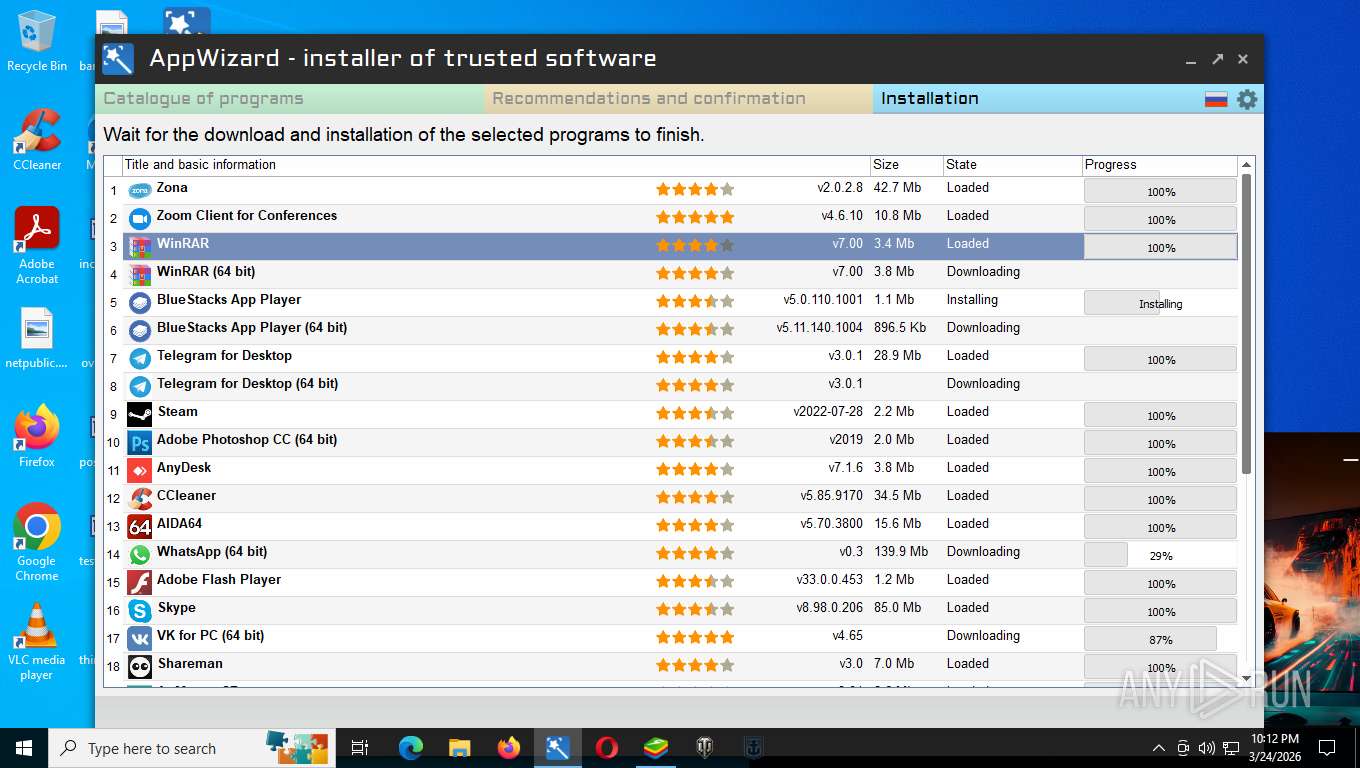This screenshot has width=1360, height=768.
Task: Open VLC media player desktop shortcut
Action: [37, 641]
